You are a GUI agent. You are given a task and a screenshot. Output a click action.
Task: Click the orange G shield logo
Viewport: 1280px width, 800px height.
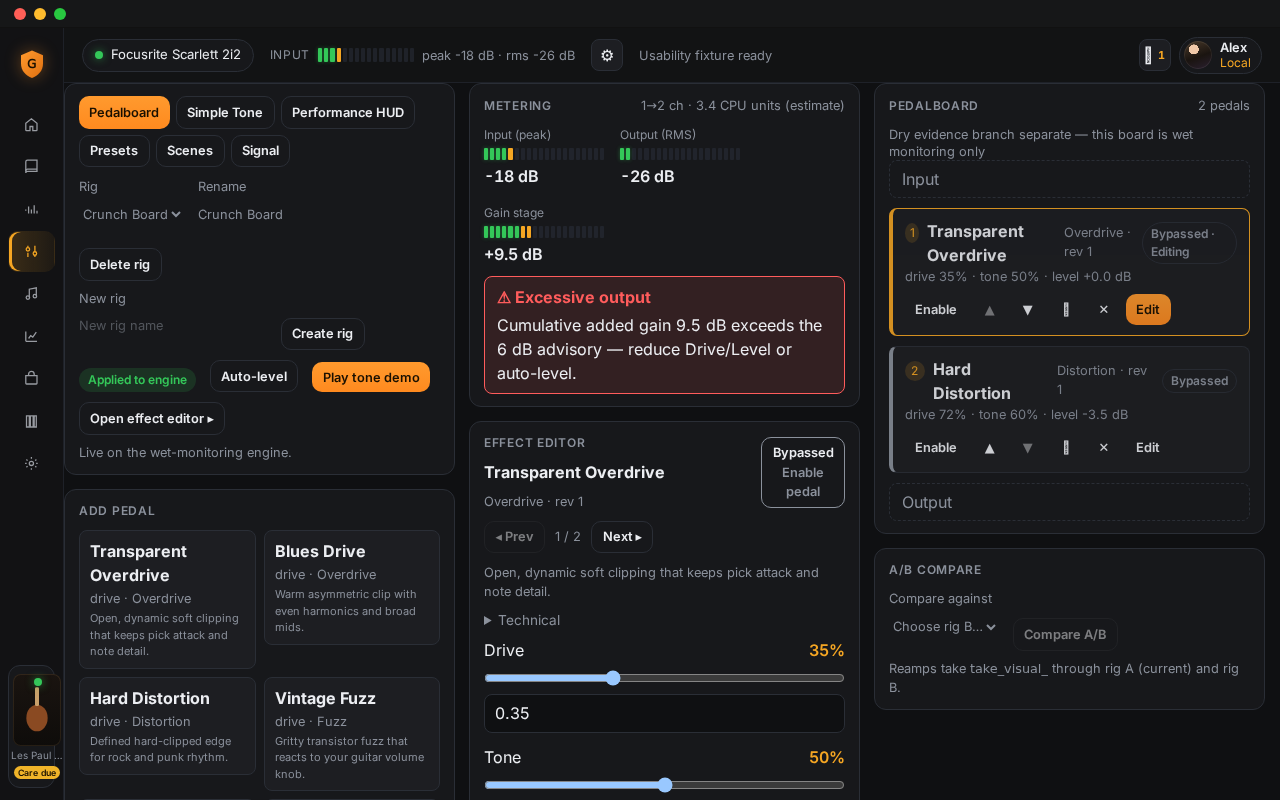32,64
